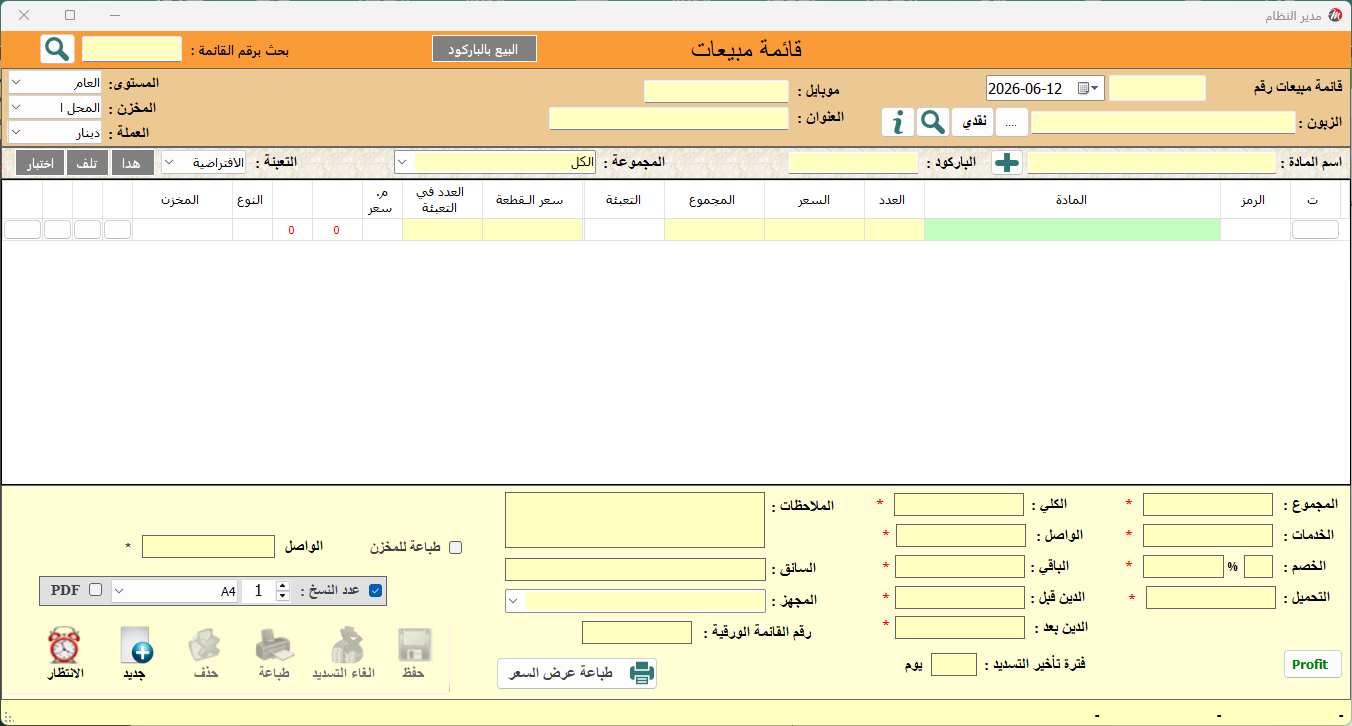Click the اسم المادة item name field
1352x726 pixels.
(1152, 163)
